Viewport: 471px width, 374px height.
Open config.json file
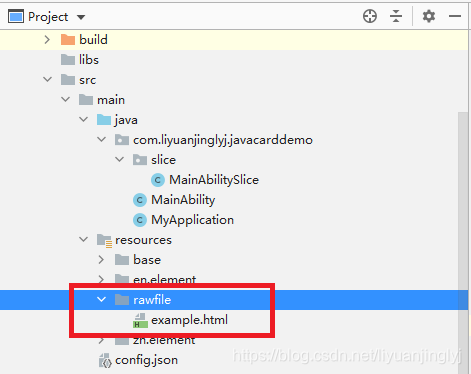147,360
